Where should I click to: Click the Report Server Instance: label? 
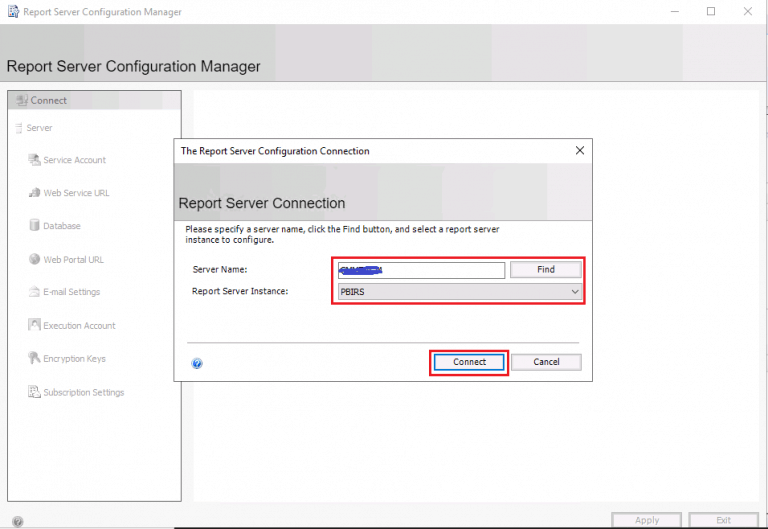pyautogui.click(x=240, y=291)
